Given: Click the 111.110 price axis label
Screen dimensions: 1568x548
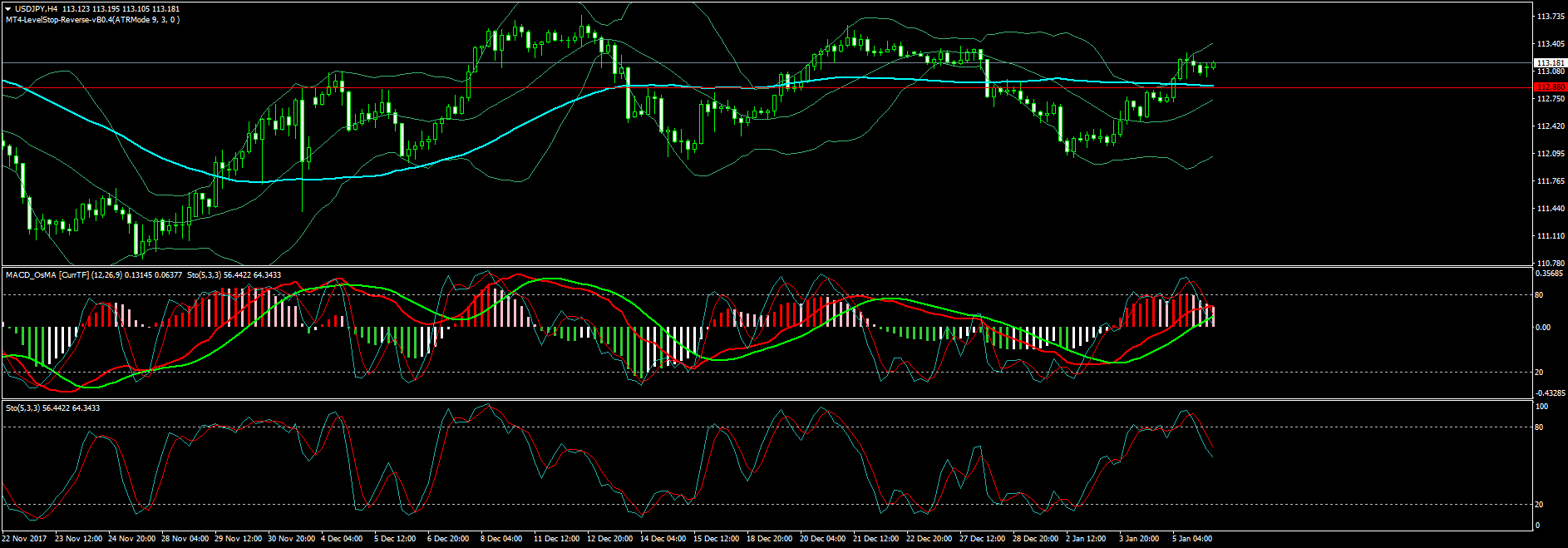Looking at the screenshot, I should 1551,236.
